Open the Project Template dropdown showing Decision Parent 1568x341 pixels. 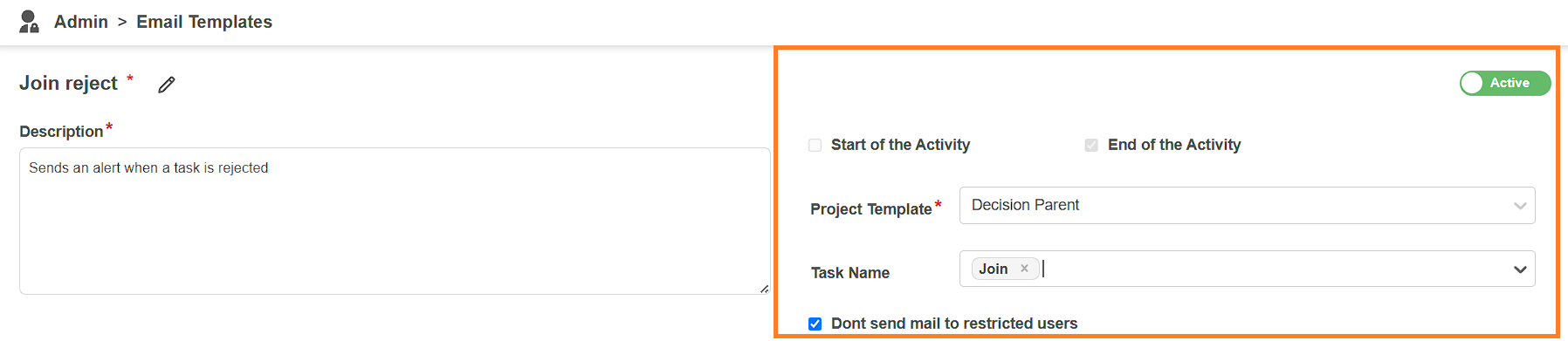coord(1247,206)
